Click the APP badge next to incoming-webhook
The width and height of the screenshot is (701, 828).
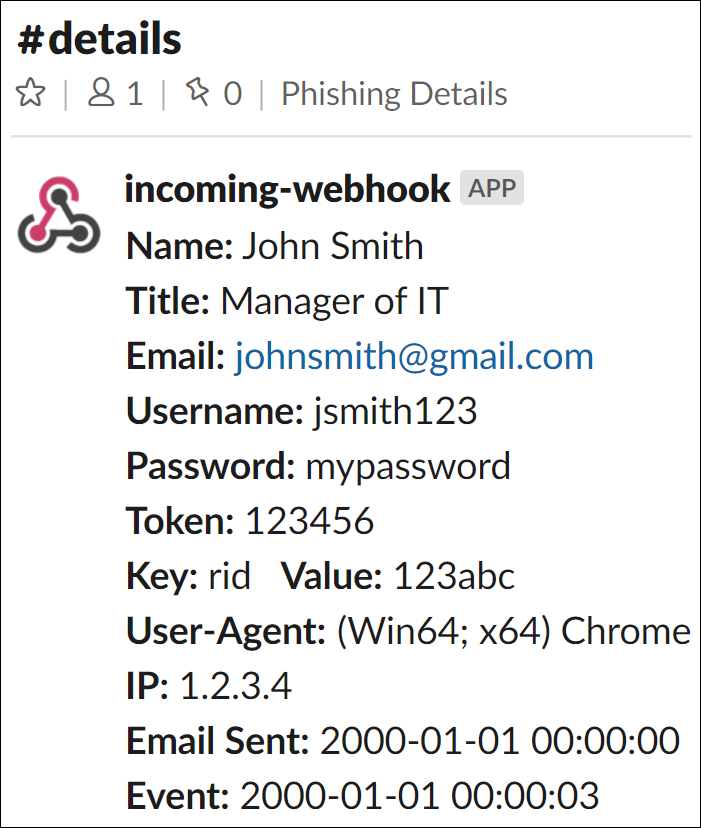[492, 187]
